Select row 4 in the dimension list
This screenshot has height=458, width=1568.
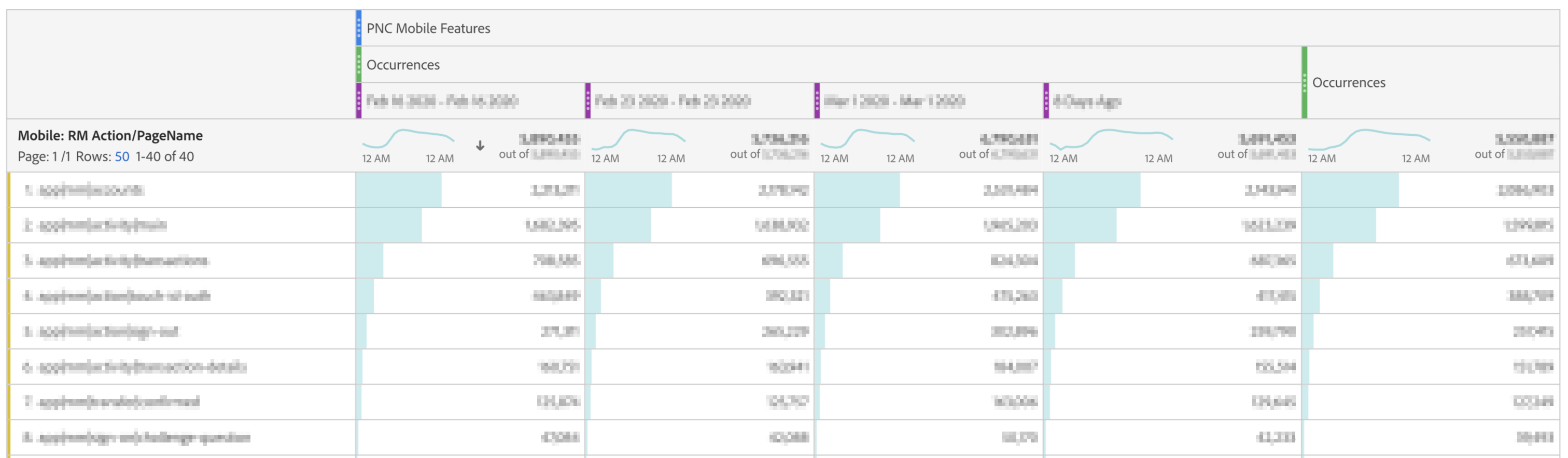[181, 296]
